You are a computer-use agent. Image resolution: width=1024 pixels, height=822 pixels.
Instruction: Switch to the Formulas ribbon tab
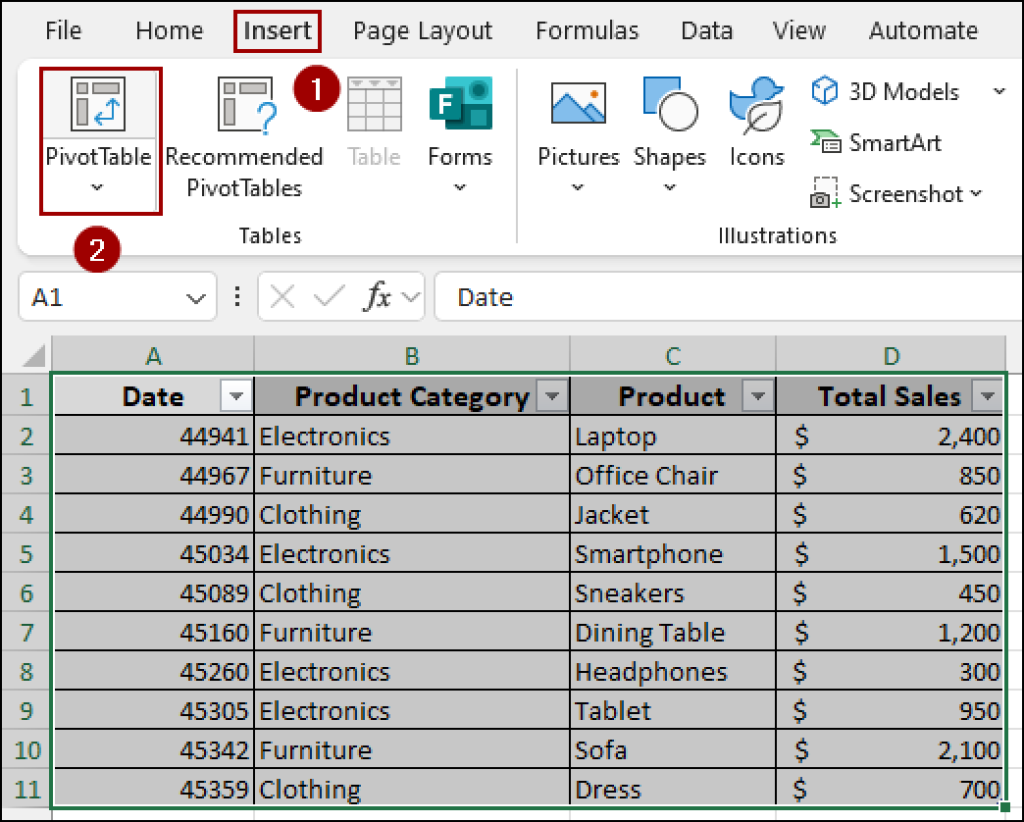pos(587,30)
